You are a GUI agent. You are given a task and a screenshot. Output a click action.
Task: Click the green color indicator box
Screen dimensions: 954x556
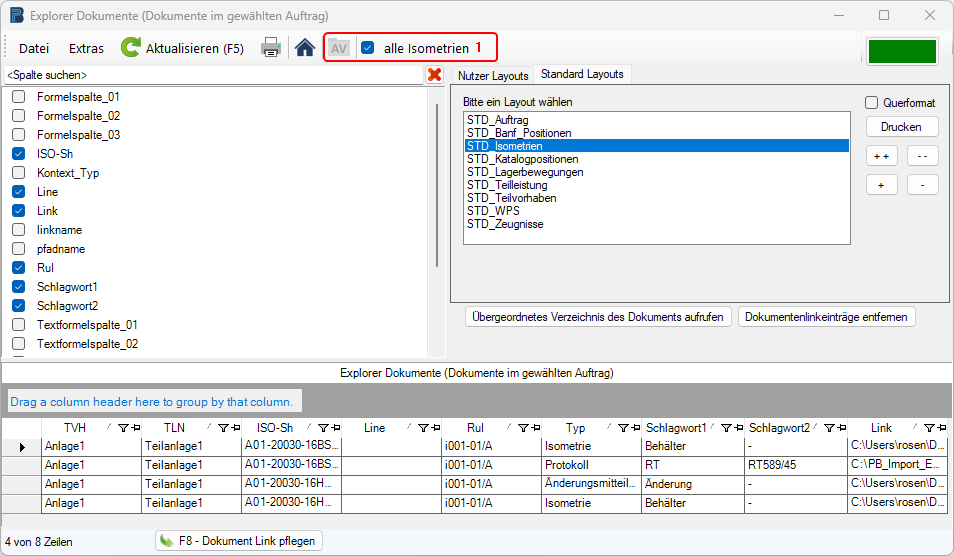(x=902, y=51)
